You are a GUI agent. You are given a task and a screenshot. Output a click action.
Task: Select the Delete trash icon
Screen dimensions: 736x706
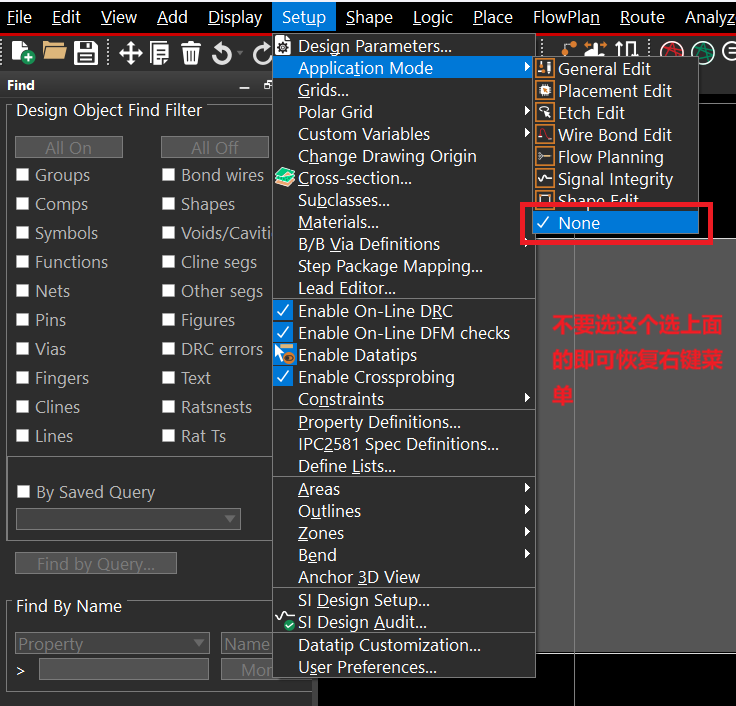click(x=191, y=53)
